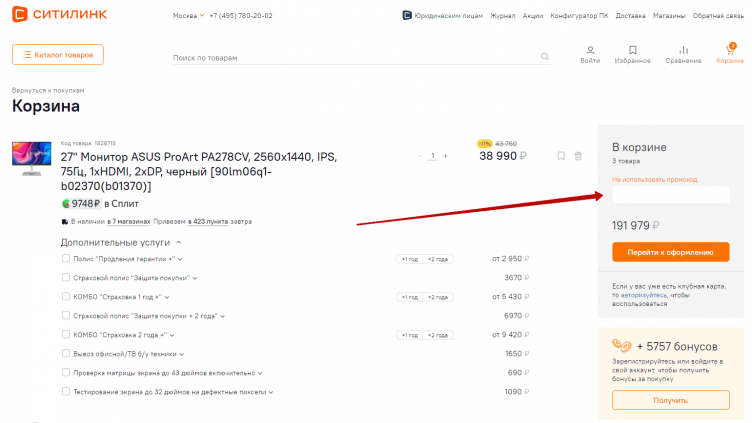Open the Корзина cart icon
The image size is (752, 423).
click(730, 49)
